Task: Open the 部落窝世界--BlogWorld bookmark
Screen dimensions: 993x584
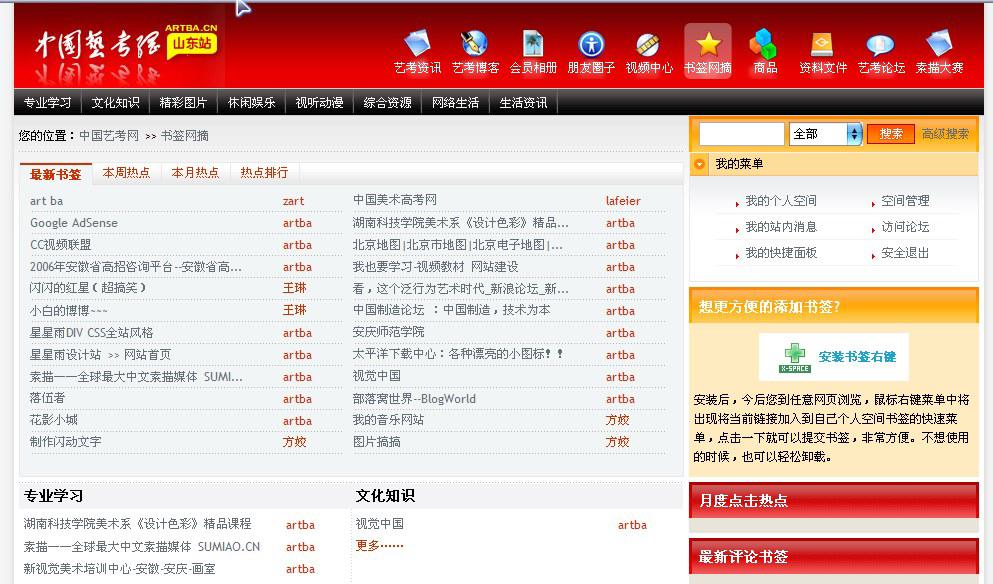Action: click(414, 398)
